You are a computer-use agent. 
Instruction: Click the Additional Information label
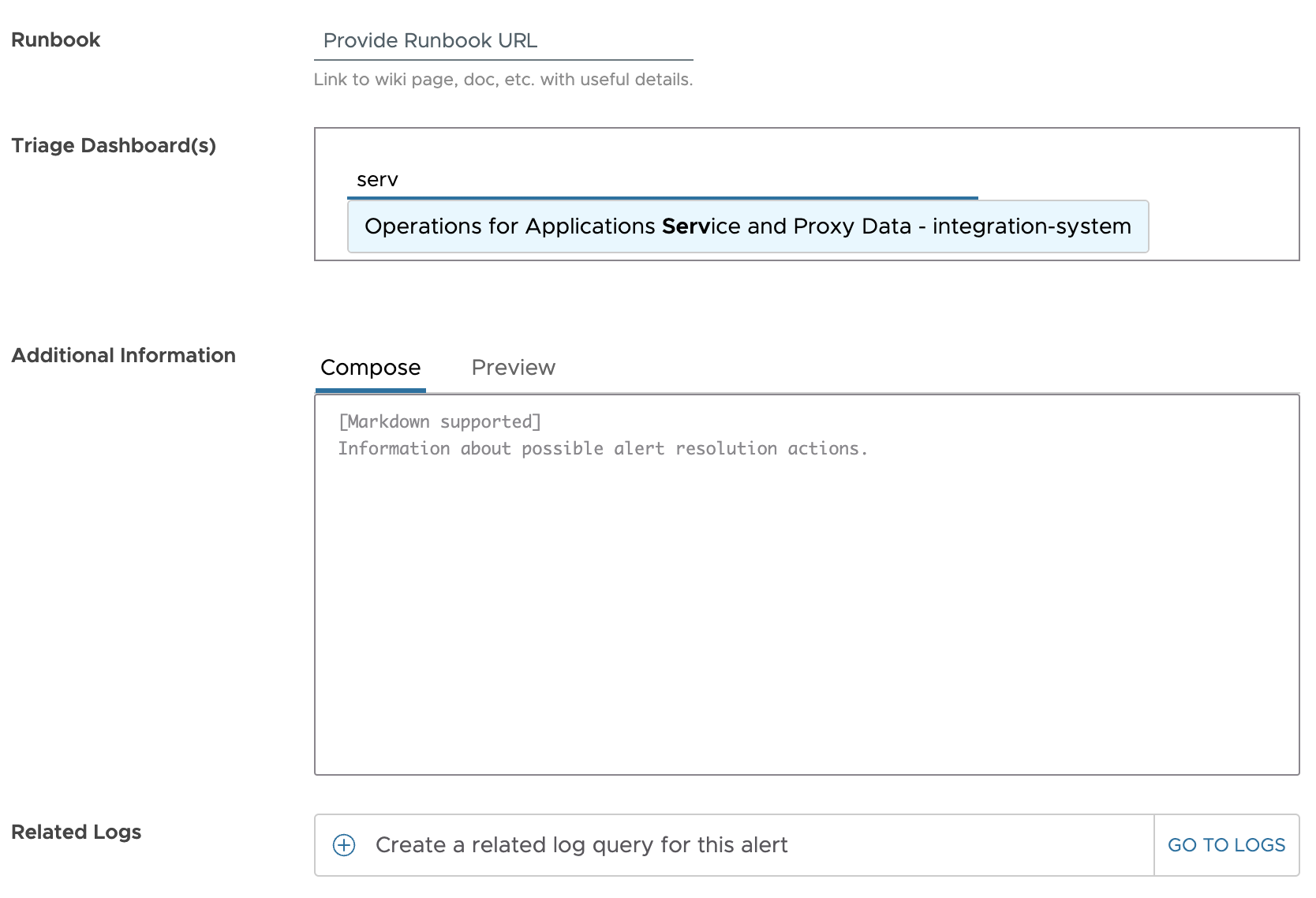[x=124, y=356]
